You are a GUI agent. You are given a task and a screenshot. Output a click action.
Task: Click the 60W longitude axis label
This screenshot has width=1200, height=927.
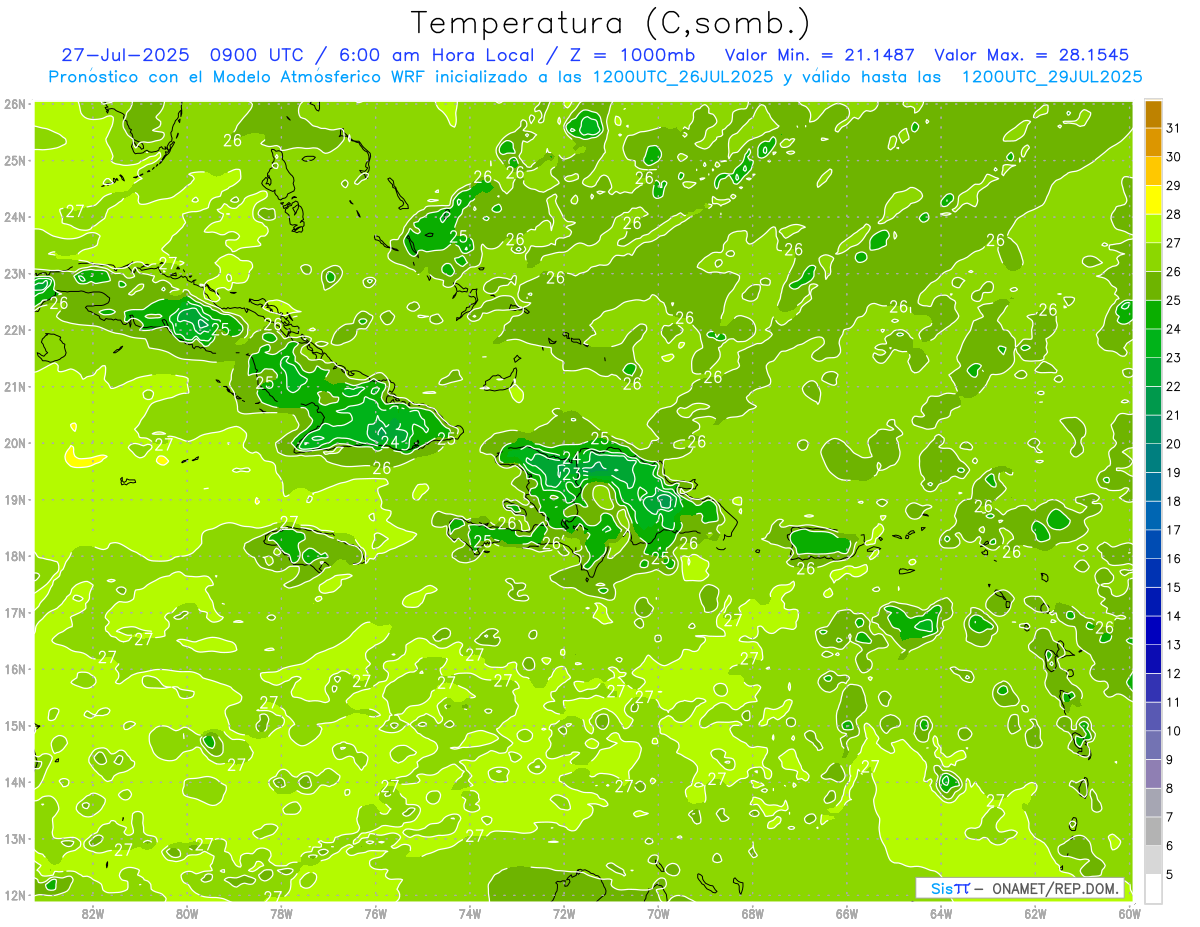(1130, 913)
